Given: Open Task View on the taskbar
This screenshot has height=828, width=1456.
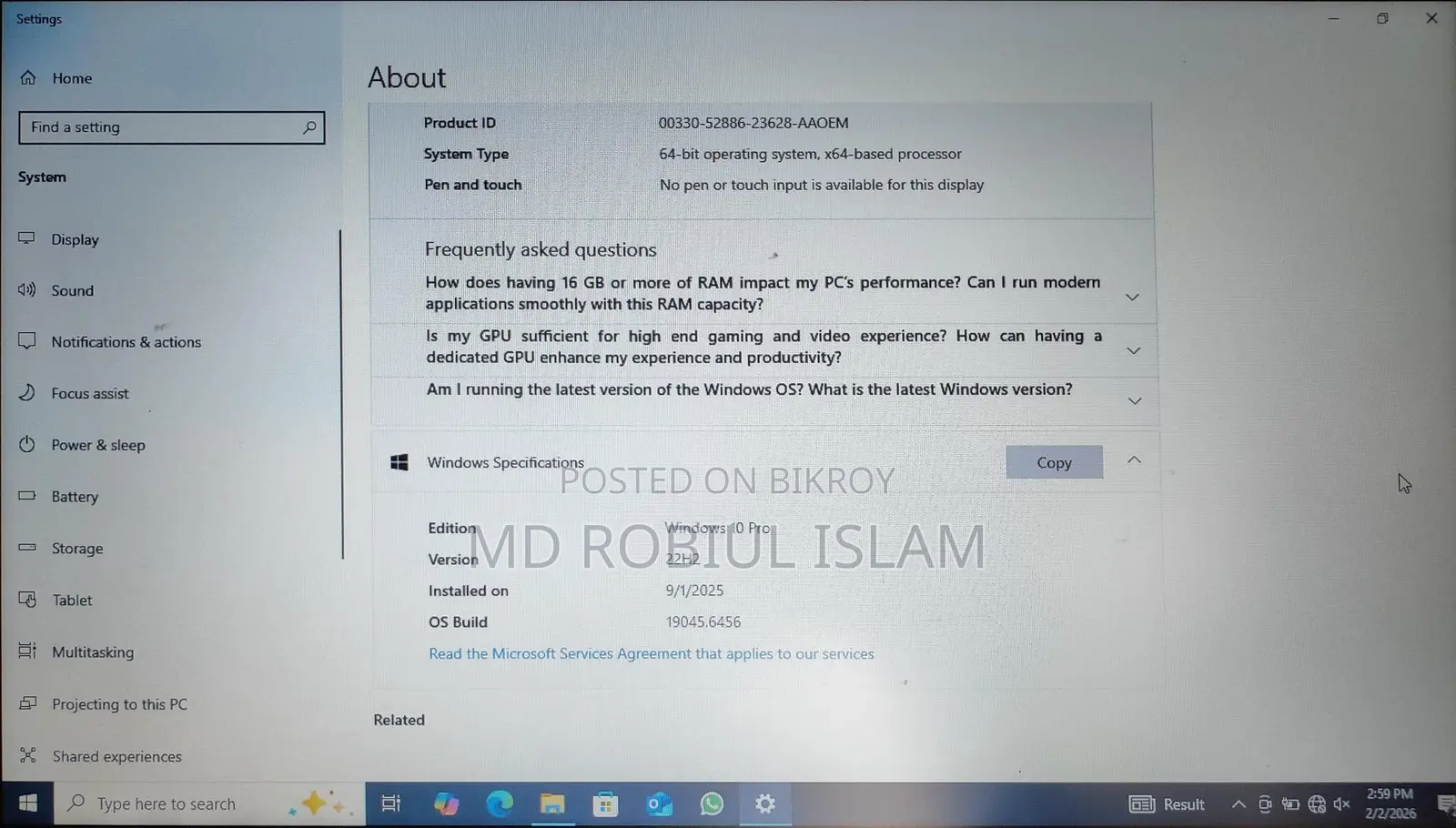Looking at the screenshot, I should tap(391, 803).
